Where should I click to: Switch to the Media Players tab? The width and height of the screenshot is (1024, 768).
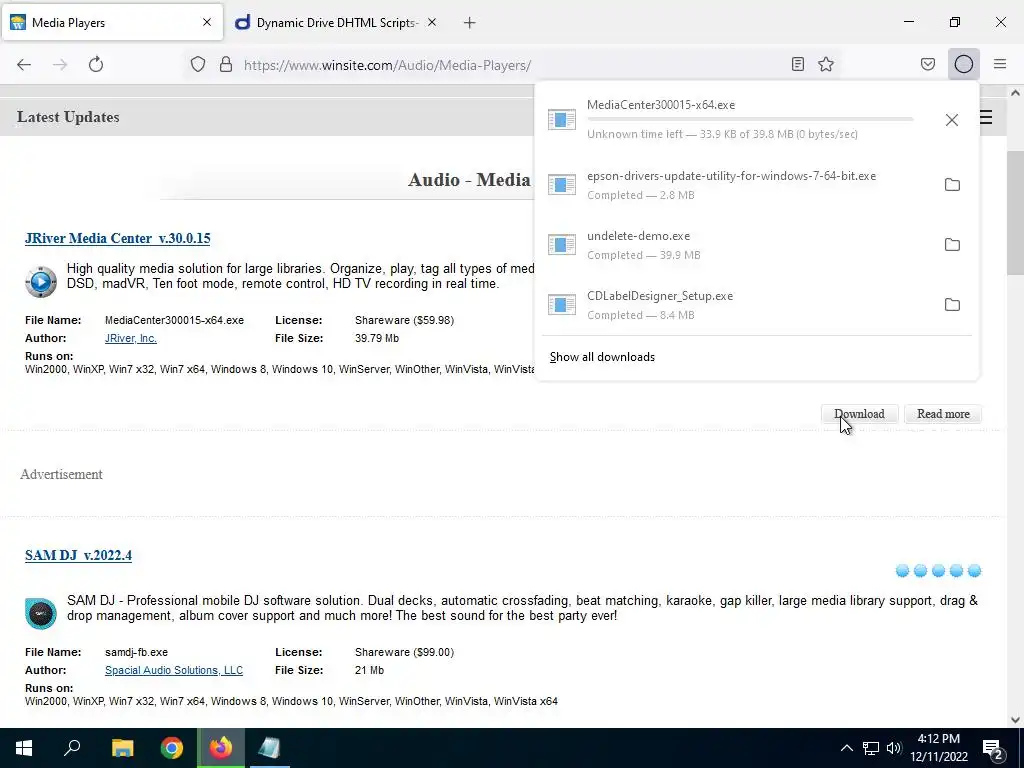point(112,23)
